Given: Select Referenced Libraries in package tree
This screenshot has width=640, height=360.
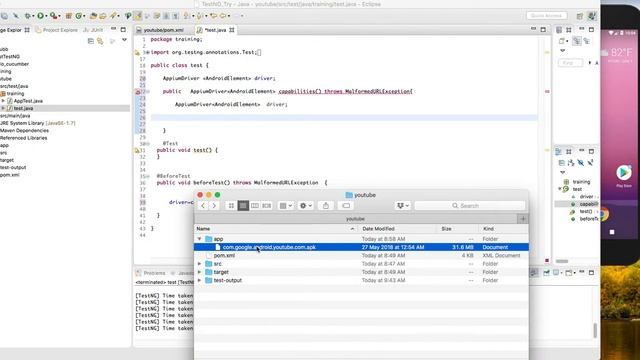Looking at the screenshot, I should [x=24, y=138].
